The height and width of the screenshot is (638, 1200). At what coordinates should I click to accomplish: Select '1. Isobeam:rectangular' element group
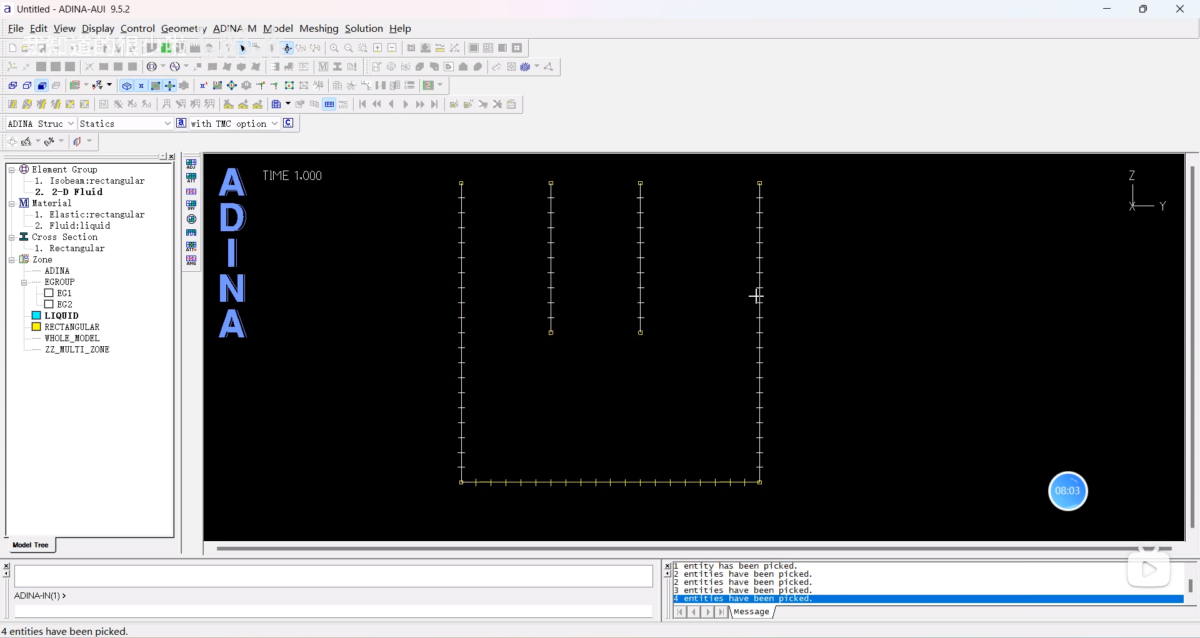tap(89, 181)
